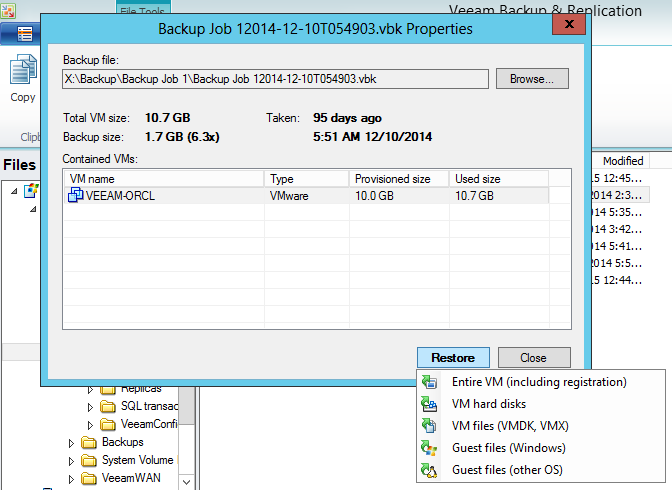Click the Entire VM restore icon

429,382
